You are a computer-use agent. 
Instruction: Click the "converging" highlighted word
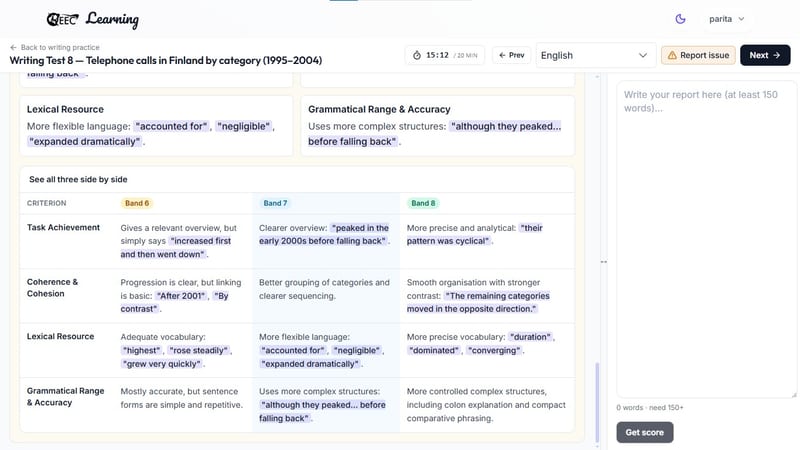coord(494,351)
